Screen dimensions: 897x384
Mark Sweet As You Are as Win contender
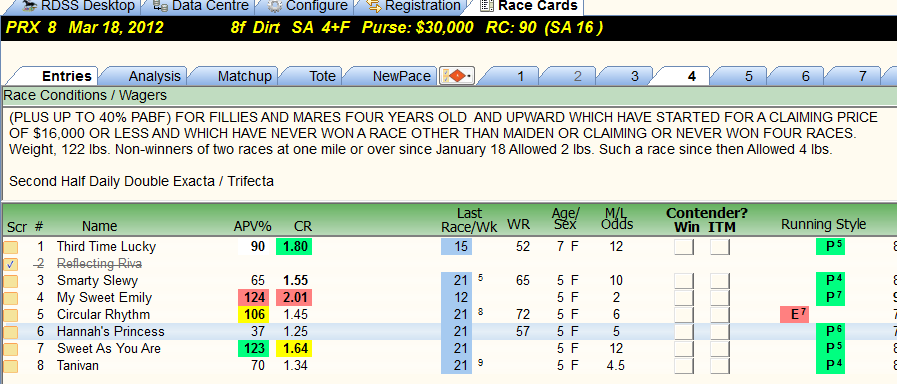coord(684,349)
